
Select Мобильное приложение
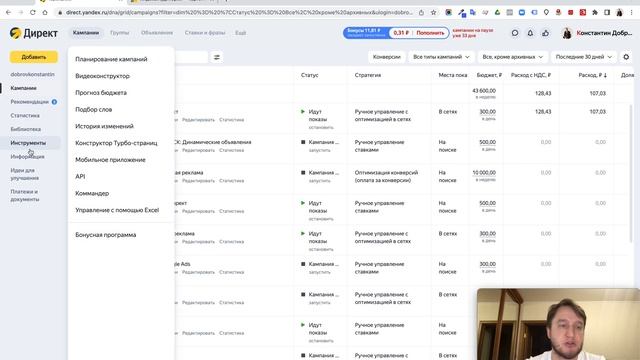click(x=110, y=160)
